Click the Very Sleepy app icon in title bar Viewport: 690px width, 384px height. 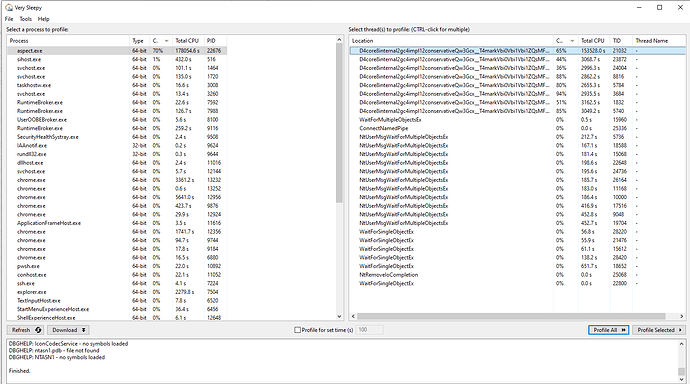[x=8, y=7]
